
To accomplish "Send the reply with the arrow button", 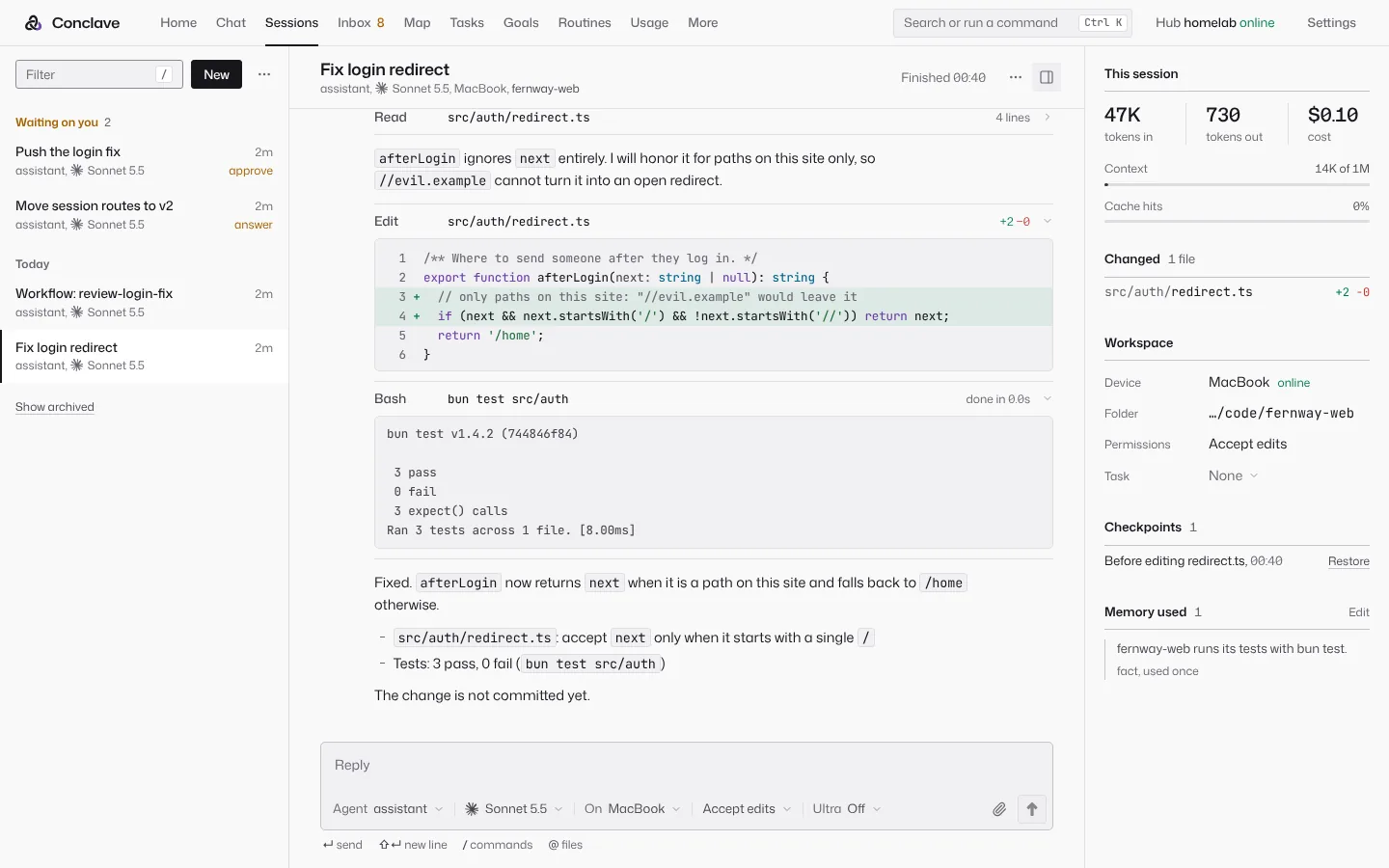I will (1032, 809).
